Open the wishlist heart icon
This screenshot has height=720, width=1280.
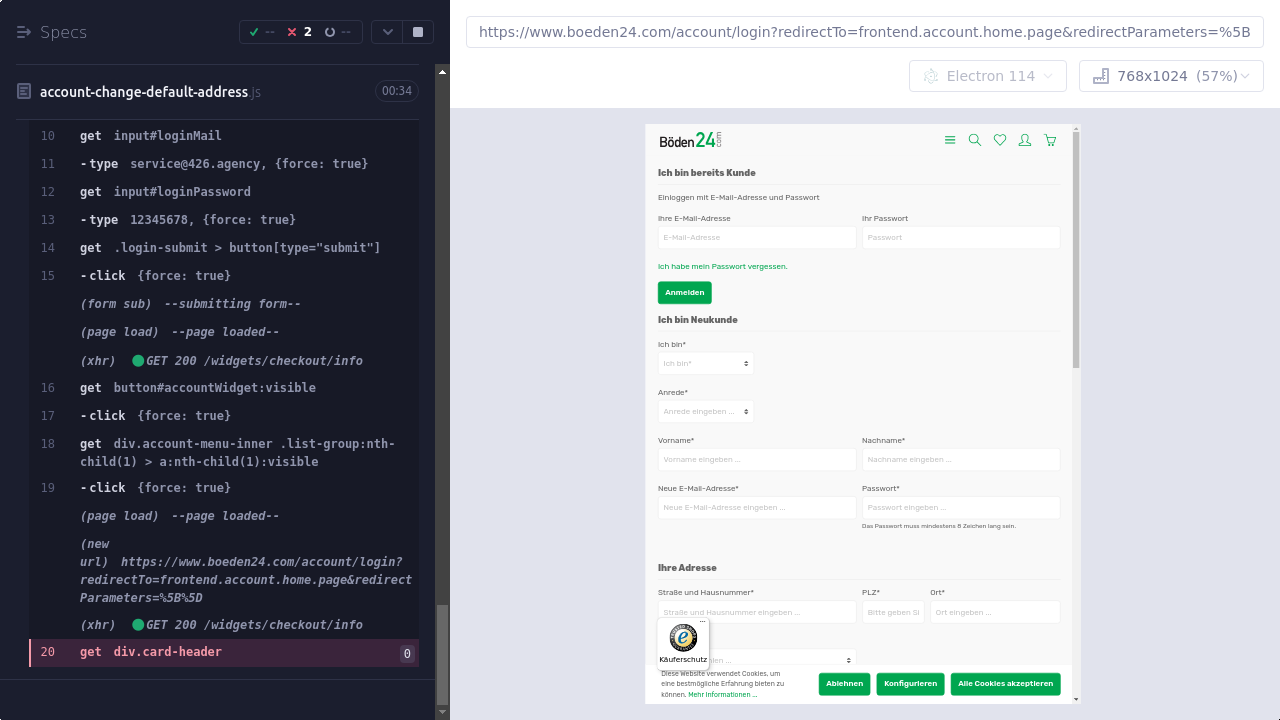[x=1000, y=140]
